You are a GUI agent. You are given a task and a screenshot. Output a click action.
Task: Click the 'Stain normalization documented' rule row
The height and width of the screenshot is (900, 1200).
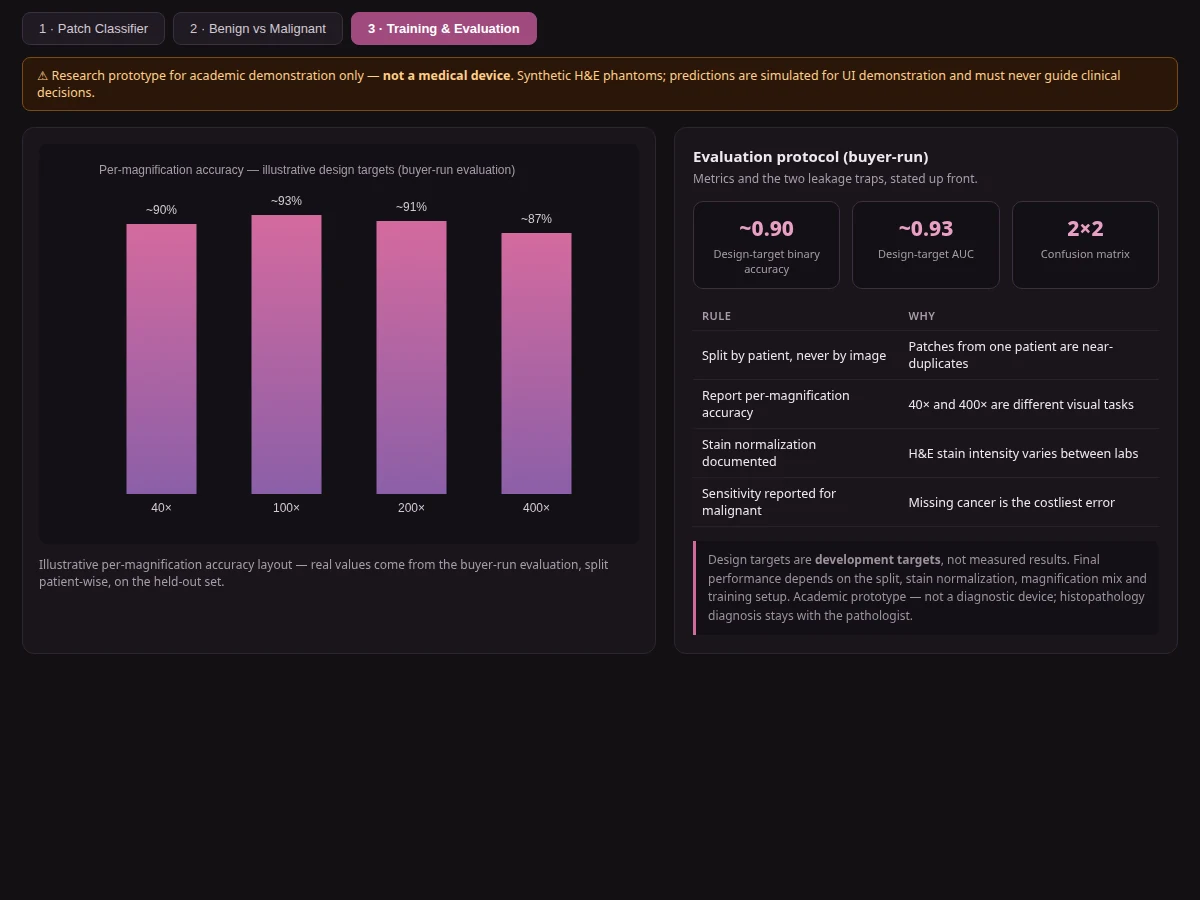[926, 453]
